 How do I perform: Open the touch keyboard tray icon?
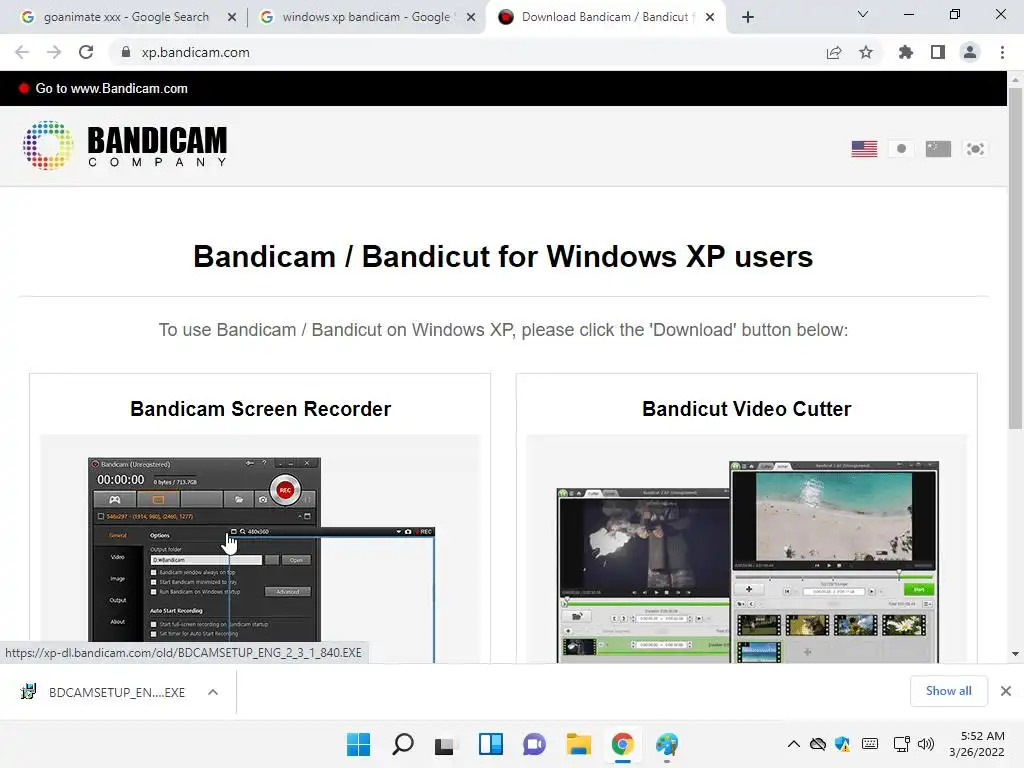click(x=870, y=744)
